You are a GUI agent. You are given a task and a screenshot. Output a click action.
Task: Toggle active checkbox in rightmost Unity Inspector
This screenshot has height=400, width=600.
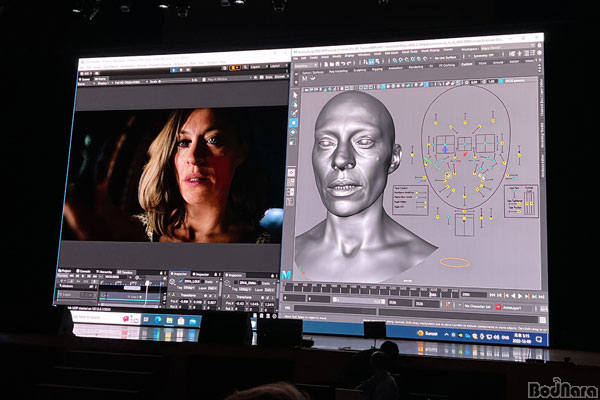pyautogui.click(x=235, y=282)
